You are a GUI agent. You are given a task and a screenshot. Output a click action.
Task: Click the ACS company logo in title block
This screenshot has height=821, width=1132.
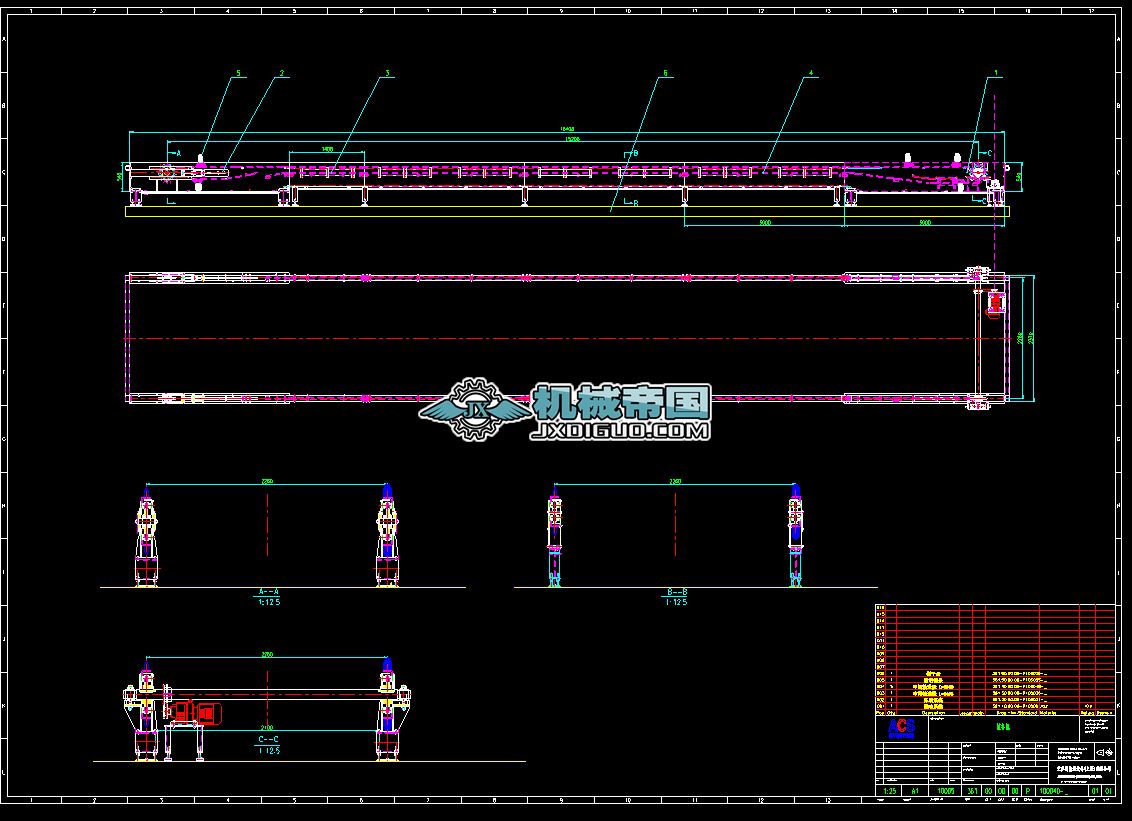click(x=902, y=728)
